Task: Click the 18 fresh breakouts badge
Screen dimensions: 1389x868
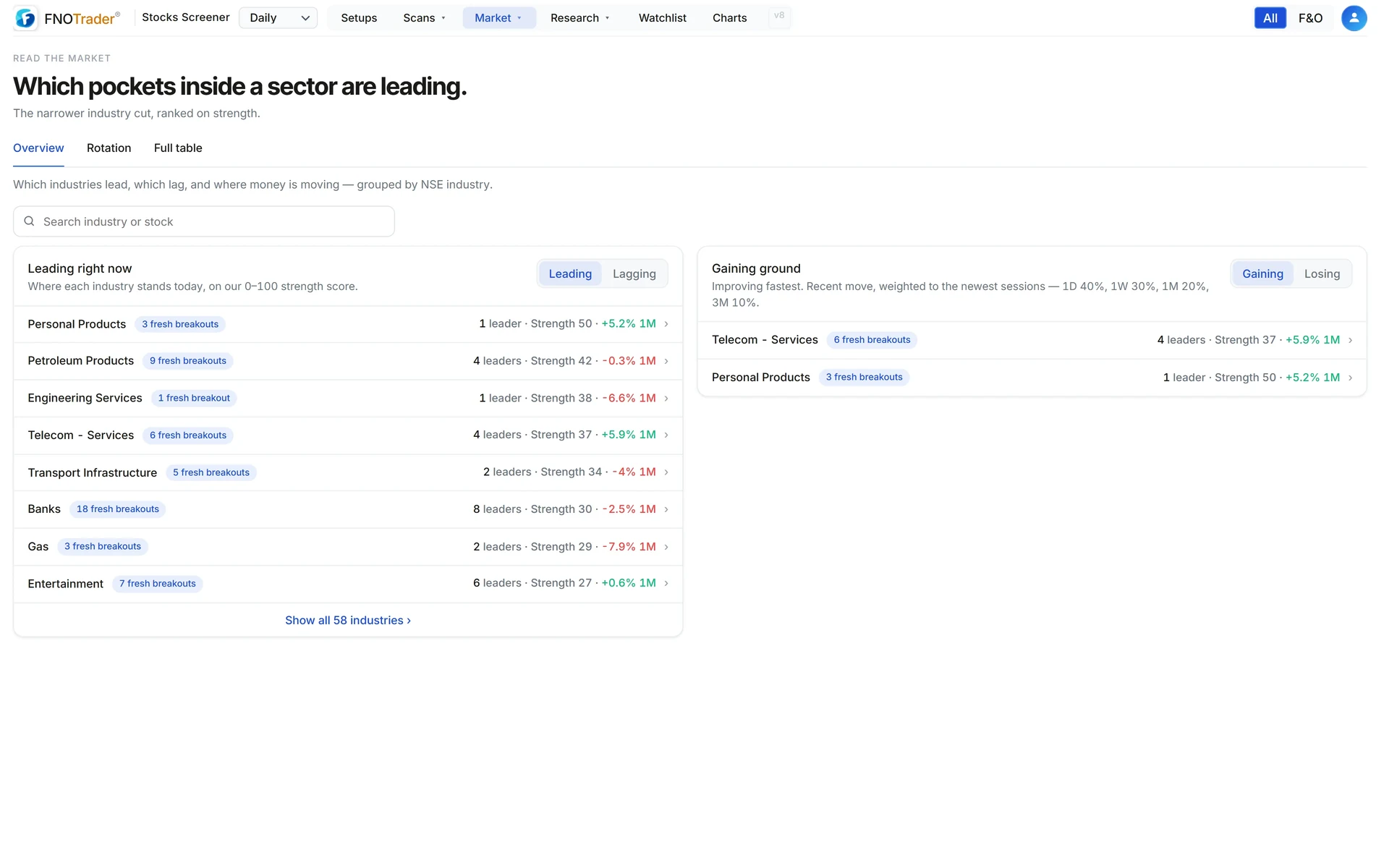Action: (x=118, y=509)
